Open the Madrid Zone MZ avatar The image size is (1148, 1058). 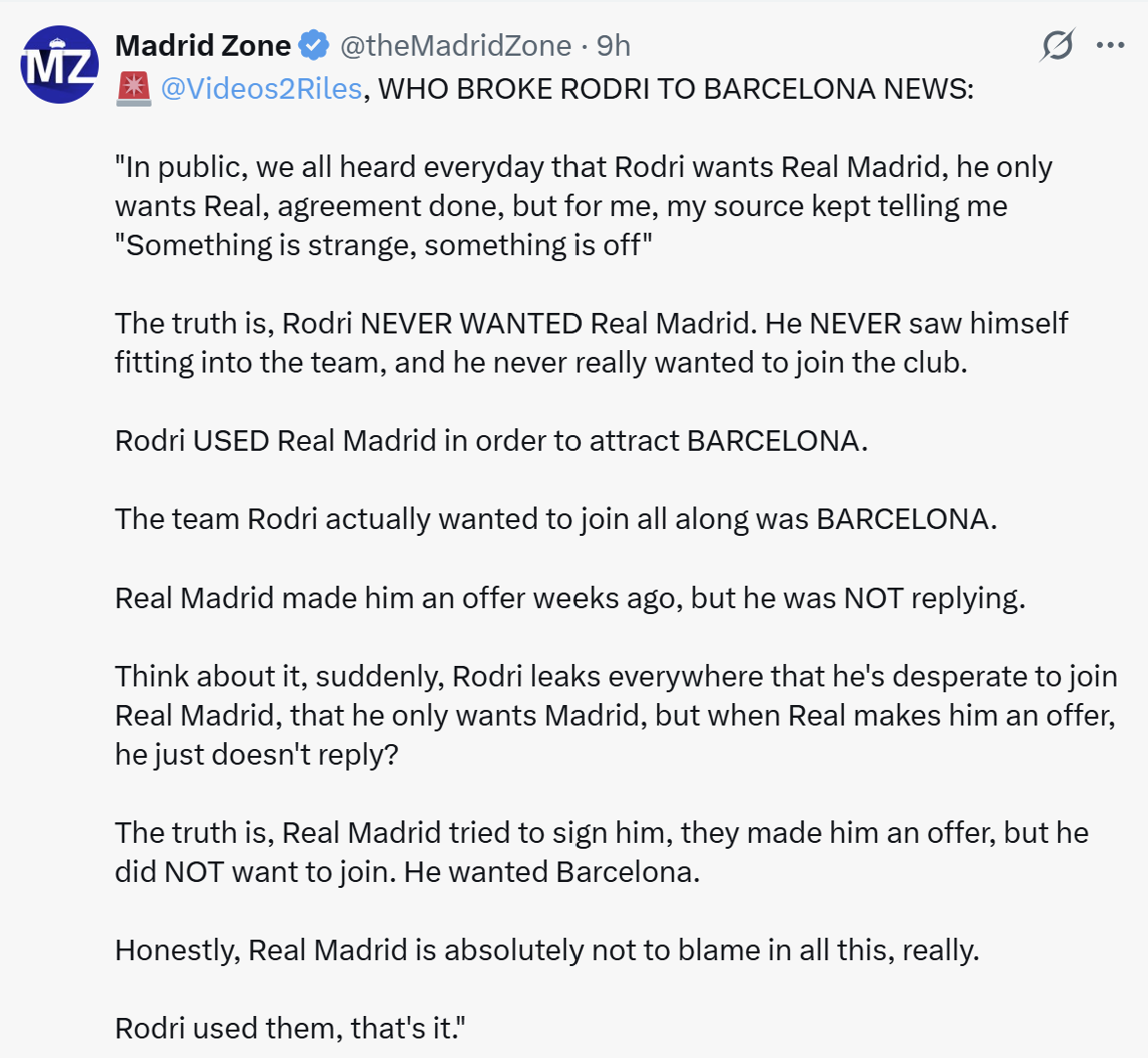60,65
